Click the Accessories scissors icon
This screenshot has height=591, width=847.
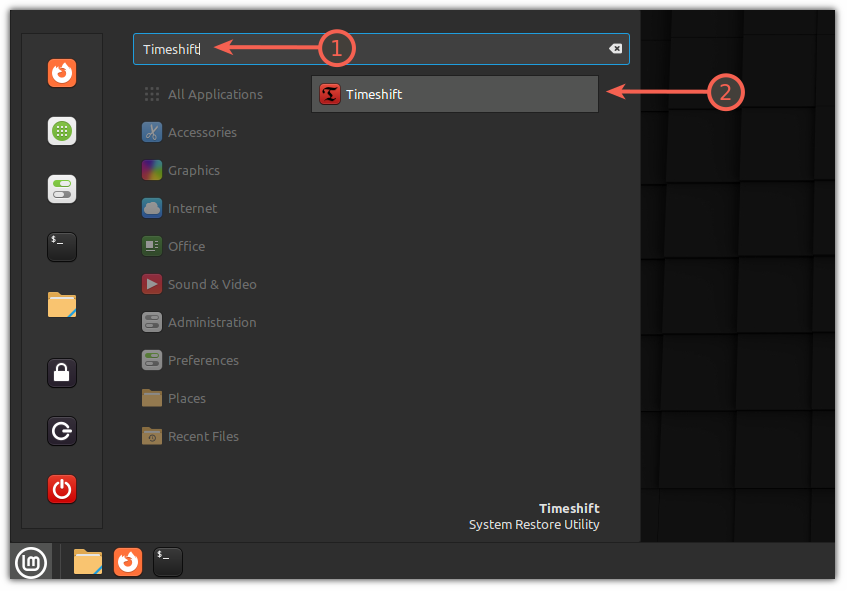[152, 132]
